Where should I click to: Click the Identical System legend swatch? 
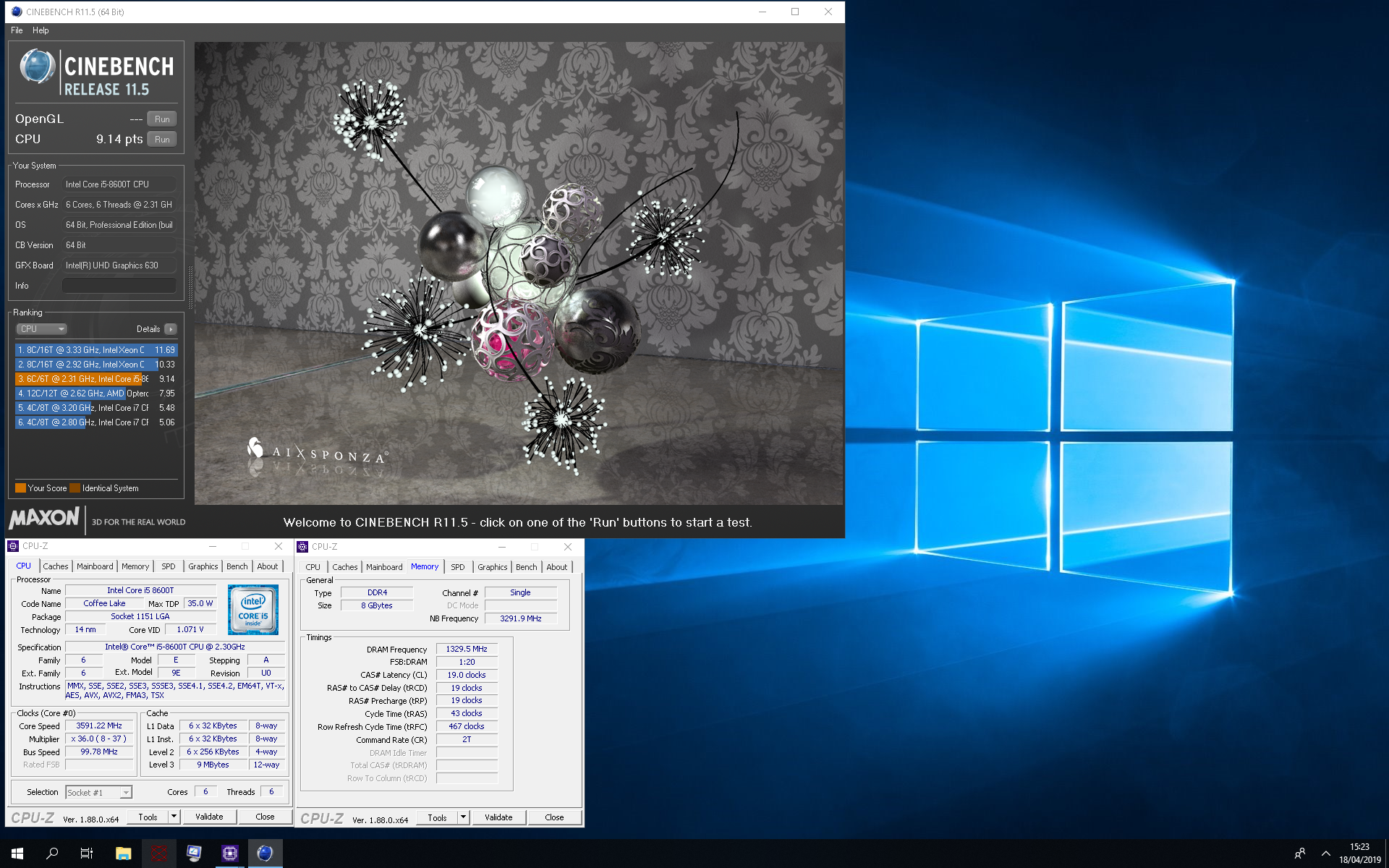[x=75, y=488]
